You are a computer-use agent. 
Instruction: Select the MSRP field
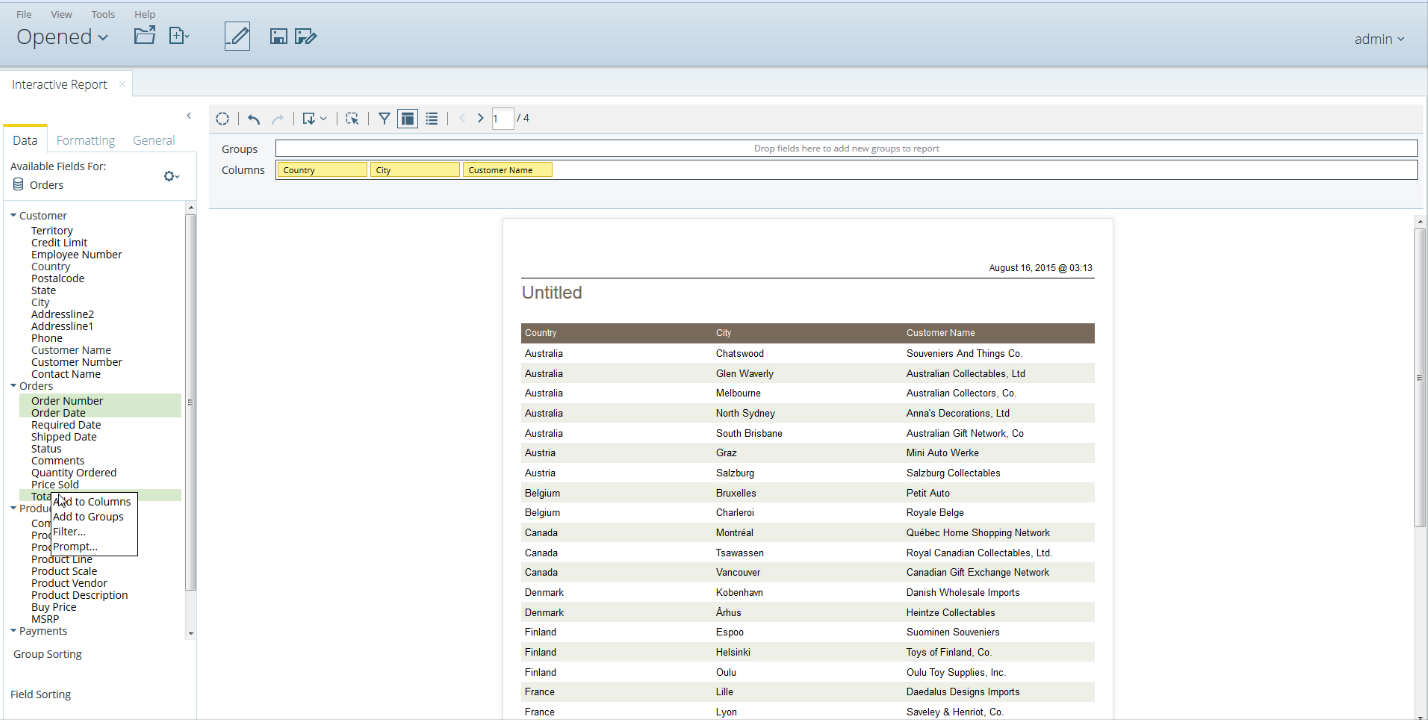[x=45, y=619]
